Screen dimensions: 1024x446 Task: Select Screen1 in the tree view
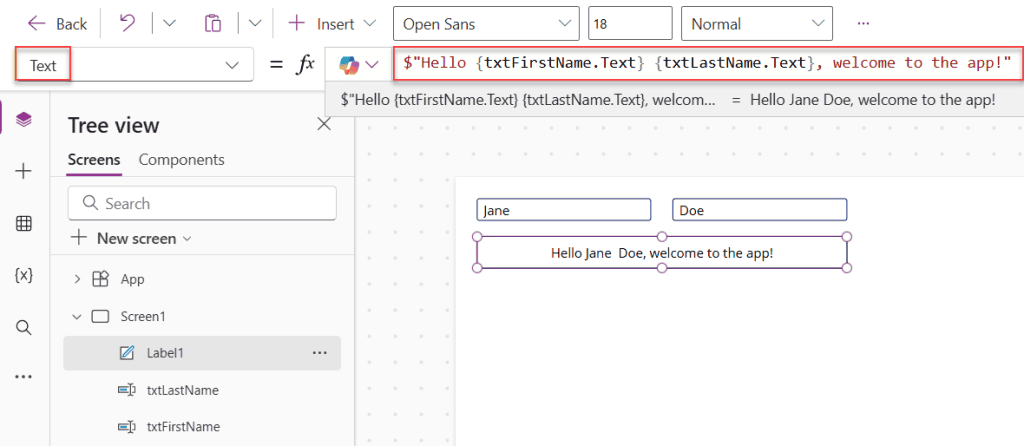pos(143,317)
